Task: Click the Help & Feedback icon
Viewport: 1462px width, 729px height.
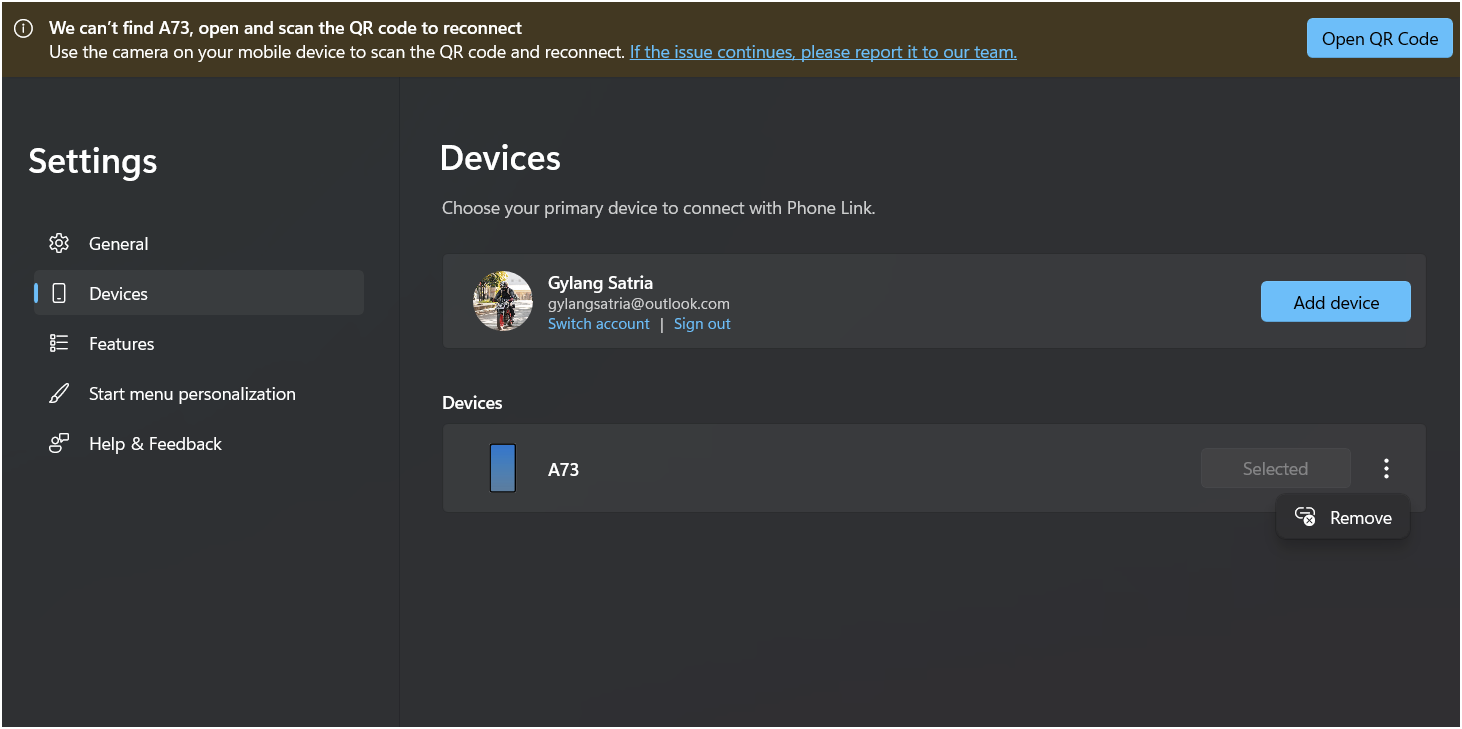Action: pyautogui.click(x=59, y=443)
